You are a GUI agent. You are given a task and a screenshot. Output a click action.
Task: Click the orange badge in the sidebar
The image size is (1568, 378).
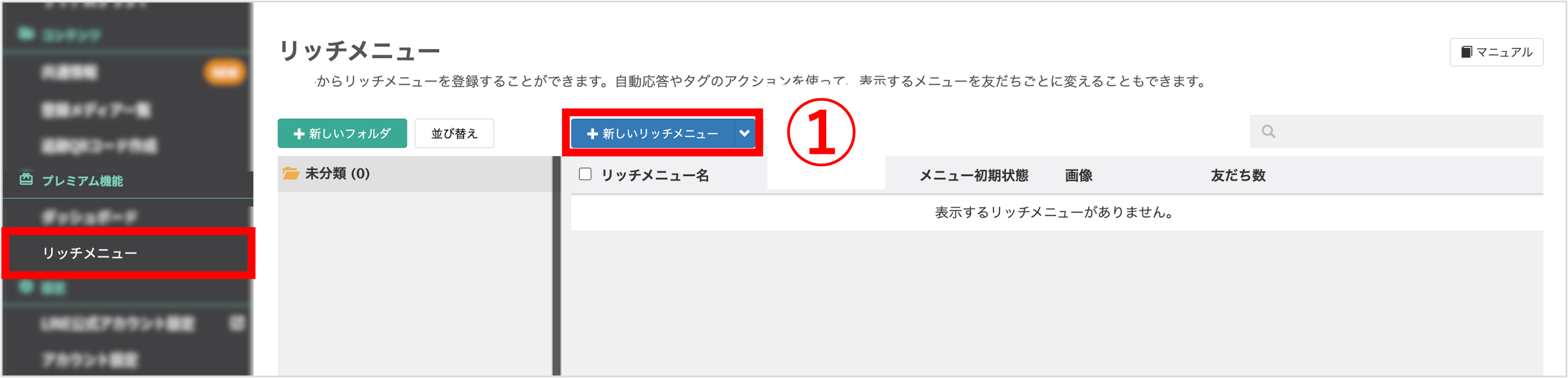click(x=225, y=72)
